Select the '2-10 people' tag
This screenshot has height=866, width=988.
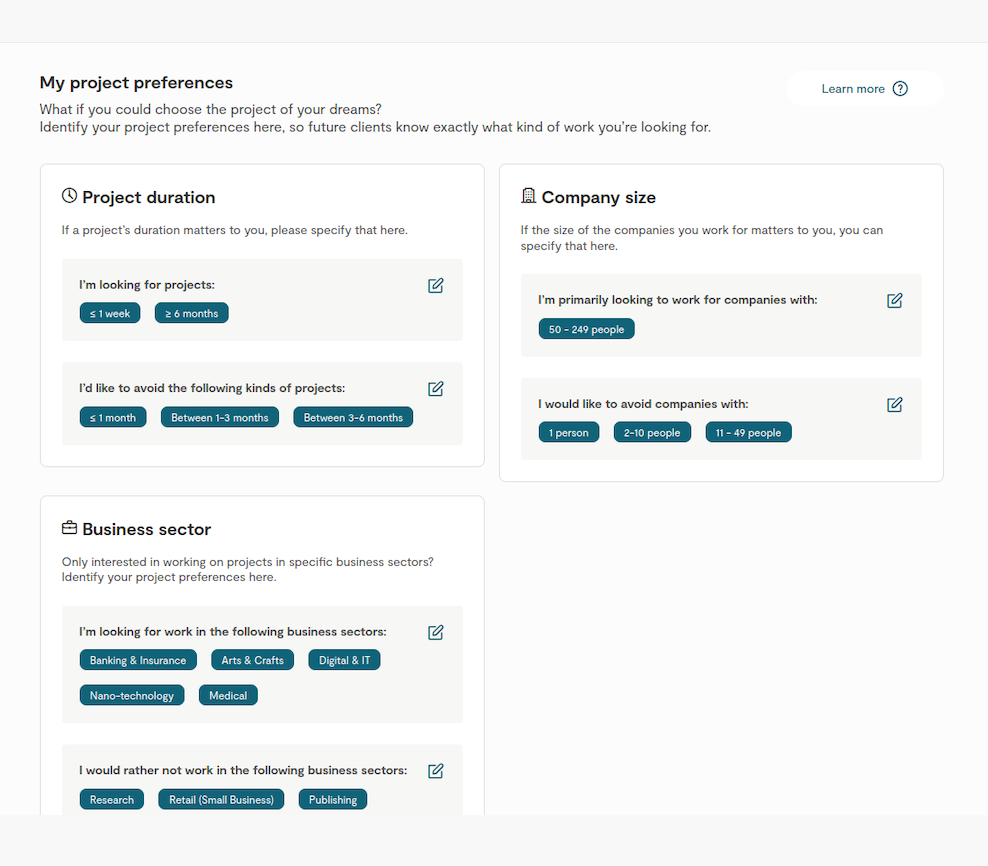(652, 432)
